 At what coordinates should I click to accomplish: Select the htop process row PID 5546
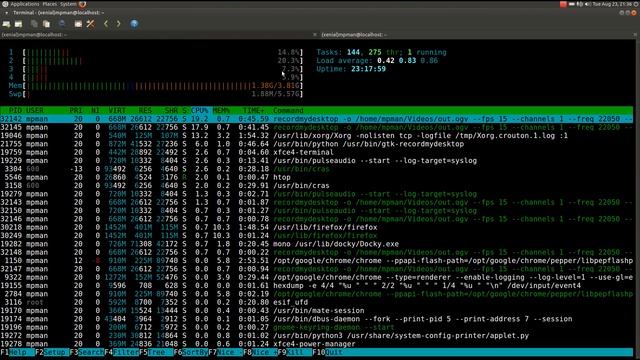tap(316, 177)
